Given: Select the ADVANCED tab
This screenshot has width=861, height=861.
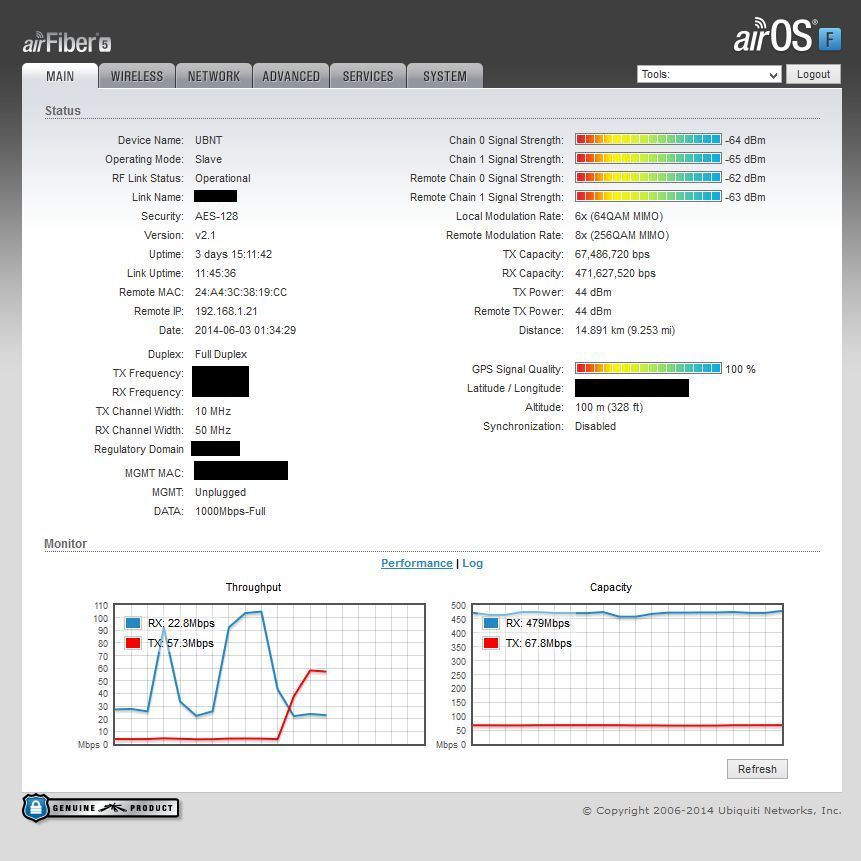Looking at the screenshot, I should (291, 76).
